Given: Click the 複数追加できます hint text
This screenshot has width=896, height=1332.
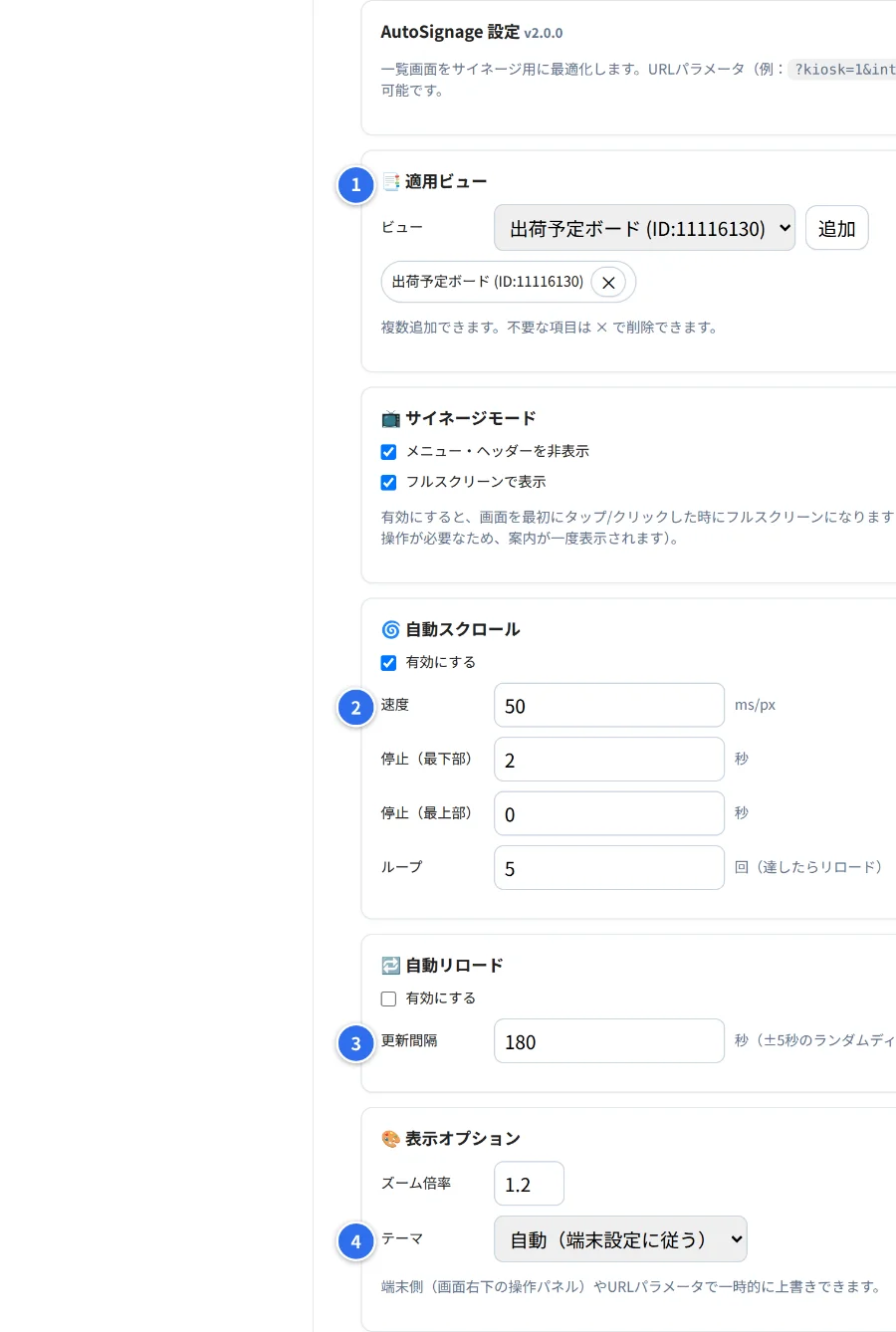Looking at the screenshot, I should [x=550, y=328].
